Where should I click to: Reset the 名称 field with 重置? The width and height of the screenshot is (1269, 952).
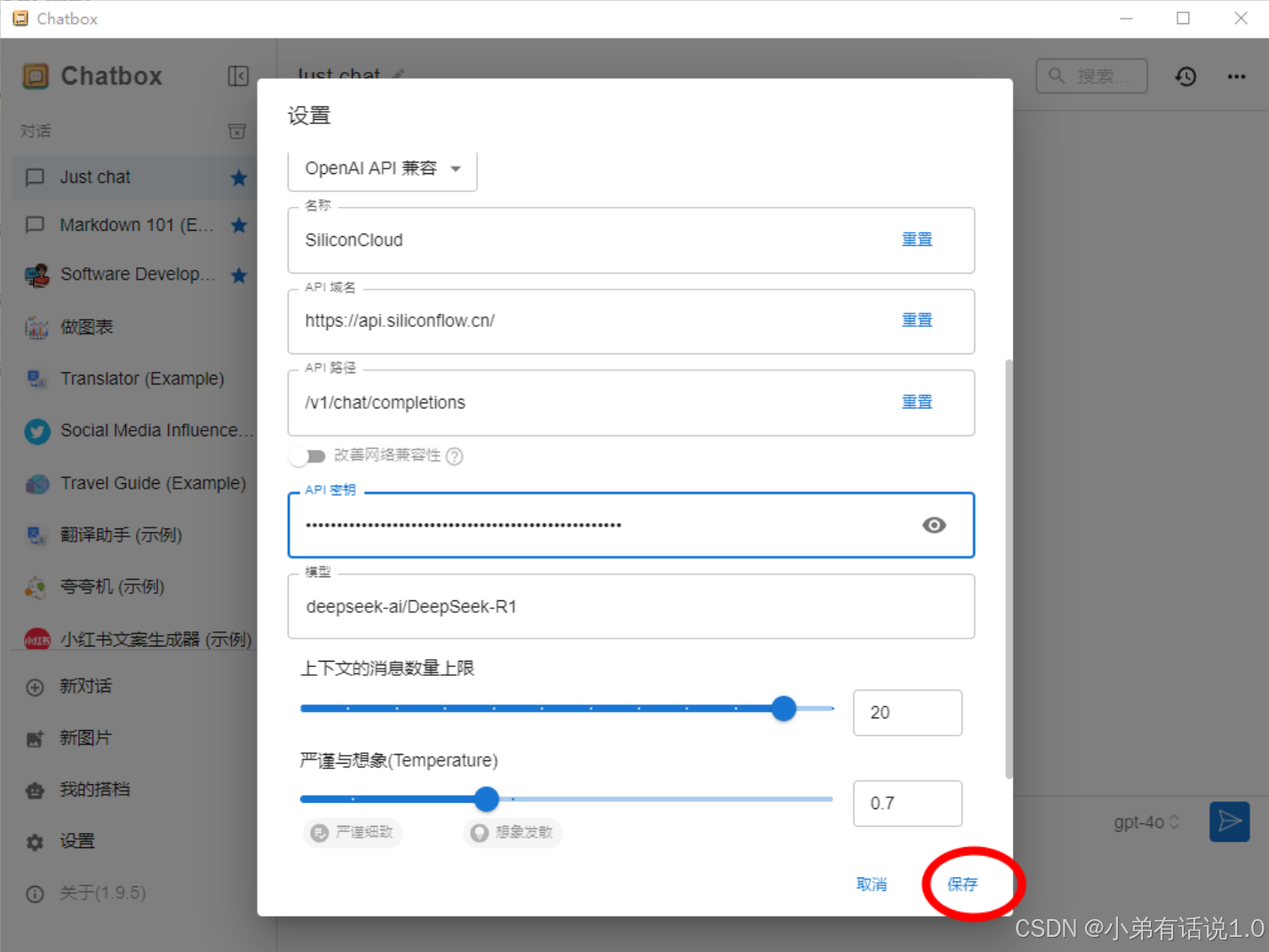917,240
